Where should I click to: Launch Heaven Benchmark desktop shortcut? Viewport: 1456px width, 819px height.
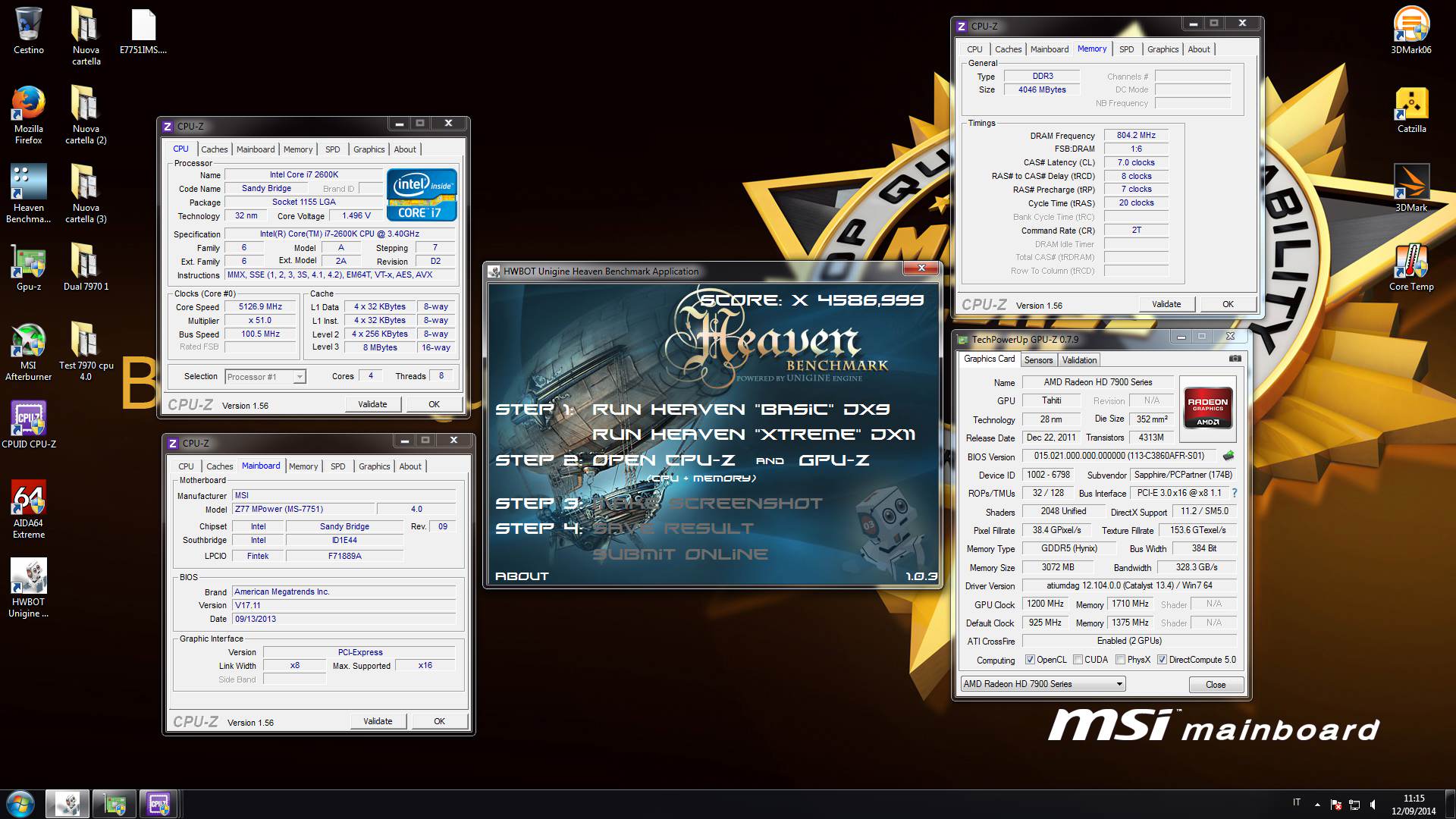29,193
